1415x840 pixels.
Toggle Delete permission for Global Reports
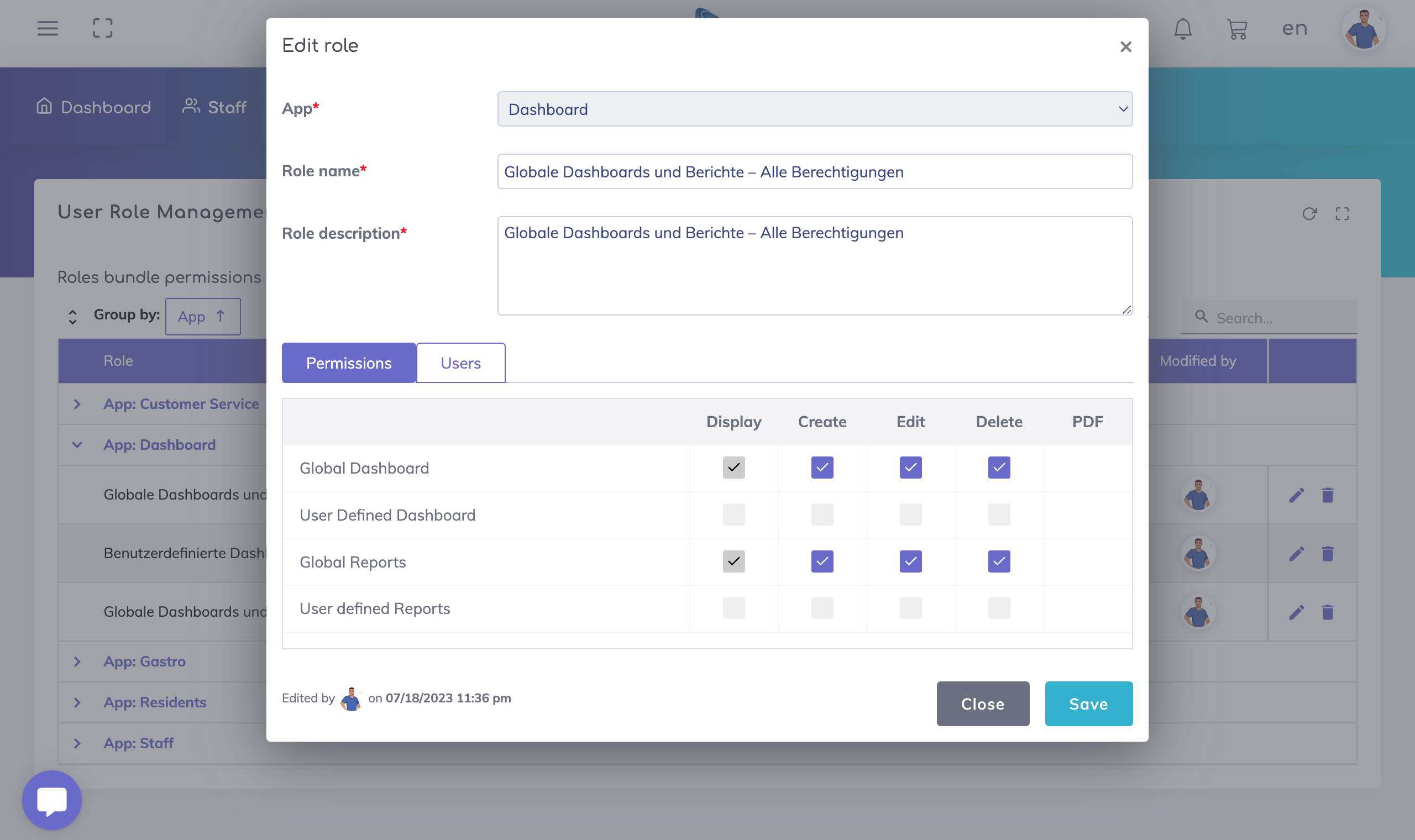pos(998,561)
